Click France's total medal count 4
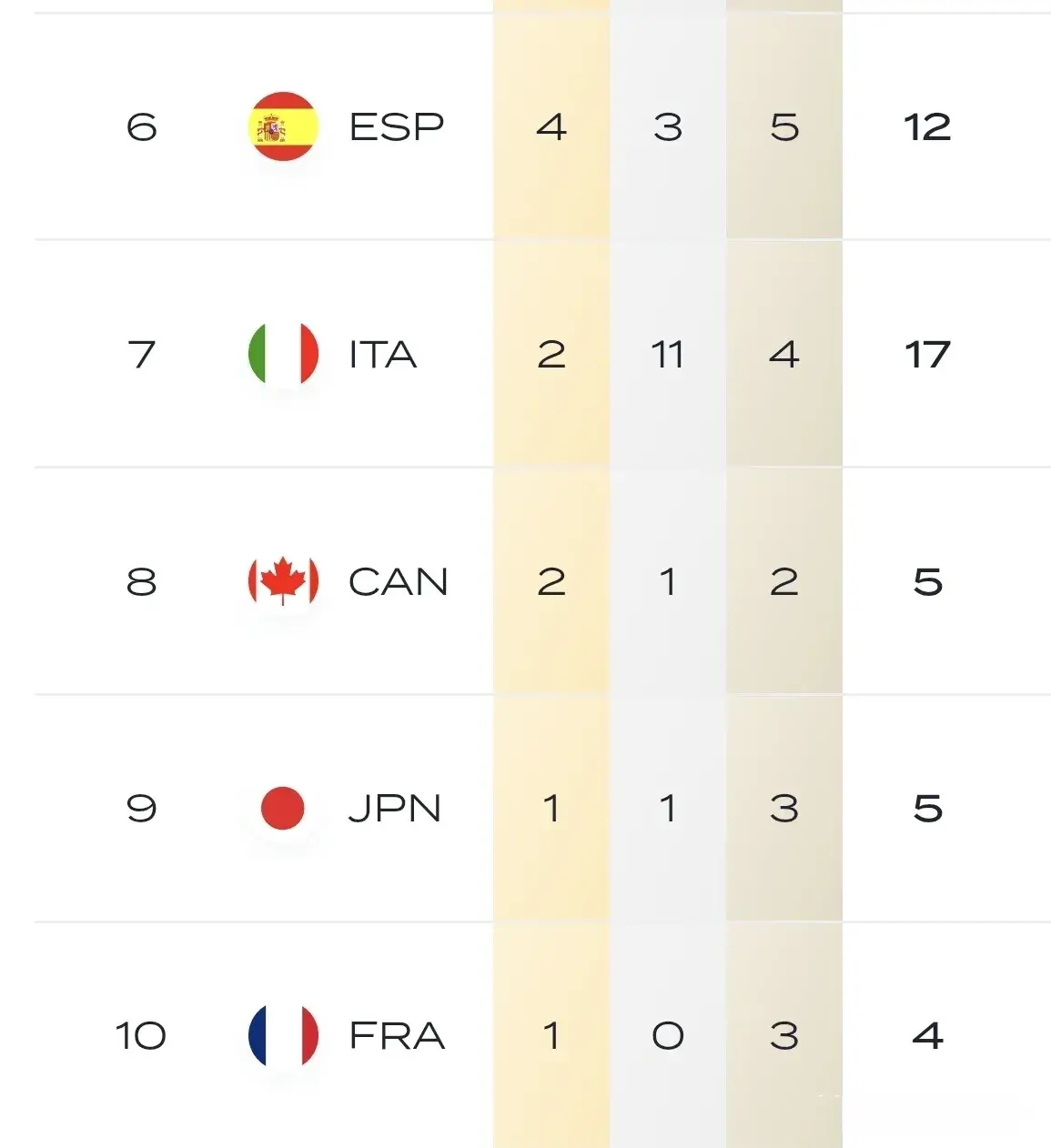1051x1148 pixels. [x=927, y=1035]
